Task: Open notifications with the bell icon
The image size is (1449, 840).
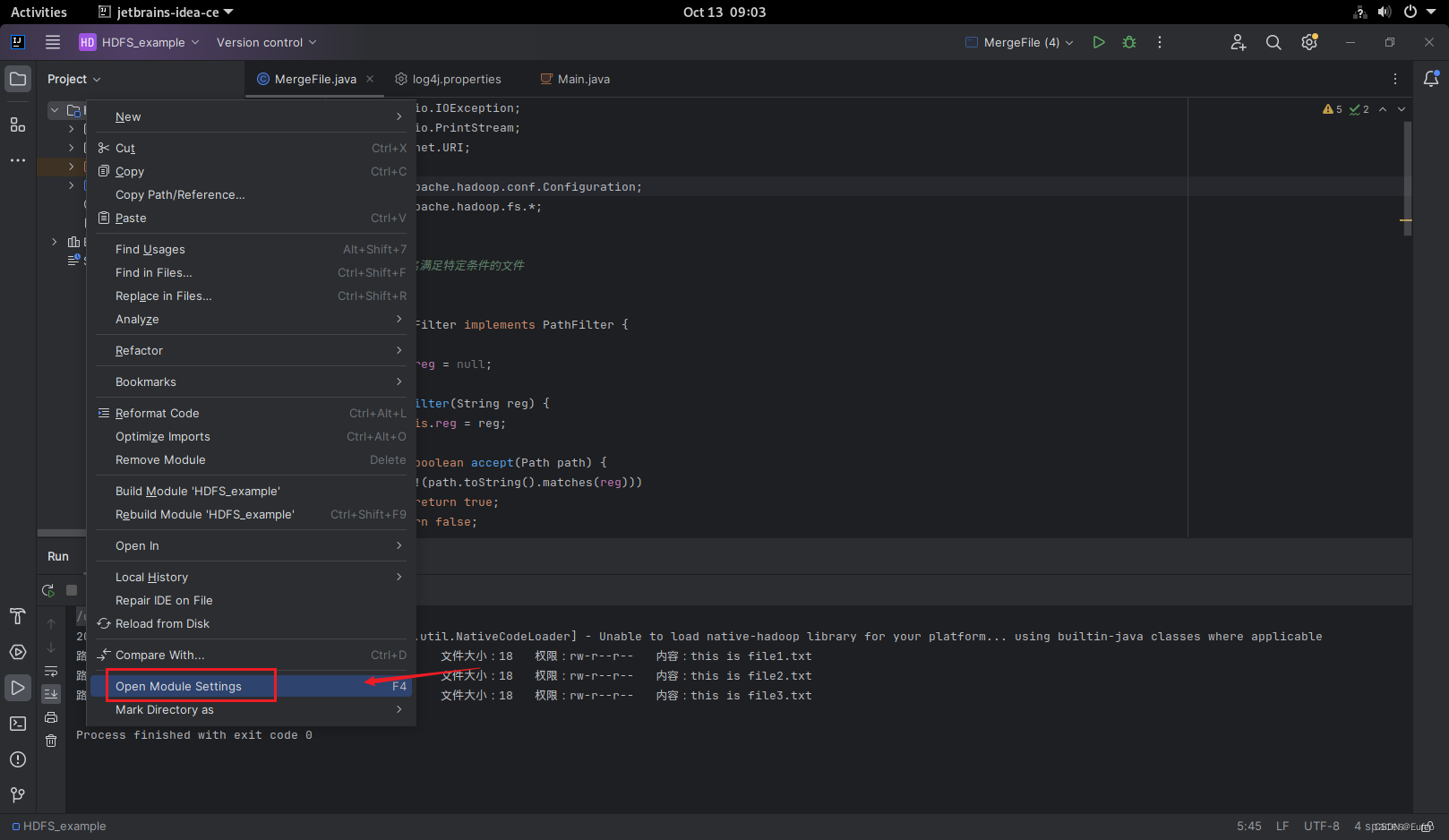Action: (x=1430, y=79)
